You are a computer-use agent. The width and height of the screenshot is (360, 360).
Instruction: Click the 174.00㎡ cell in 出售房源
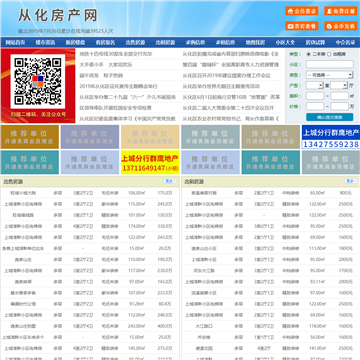point(137,226)
